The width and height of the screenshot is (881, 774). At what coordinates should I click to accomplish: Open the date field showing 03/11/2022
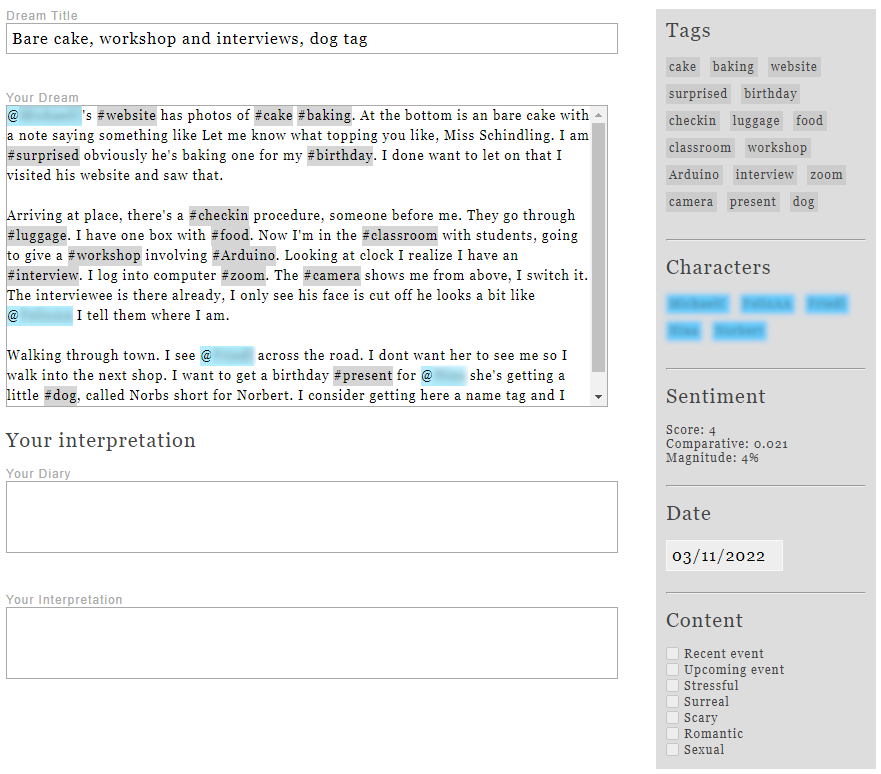tap(724, 557)
